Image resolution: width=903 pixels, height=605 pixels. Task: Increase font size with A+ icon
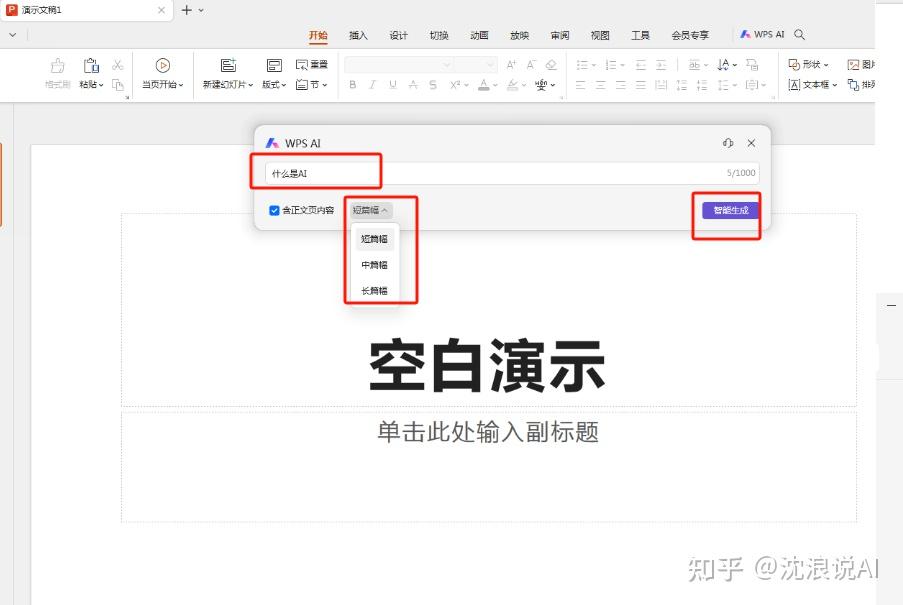click(x=511, y=64)
